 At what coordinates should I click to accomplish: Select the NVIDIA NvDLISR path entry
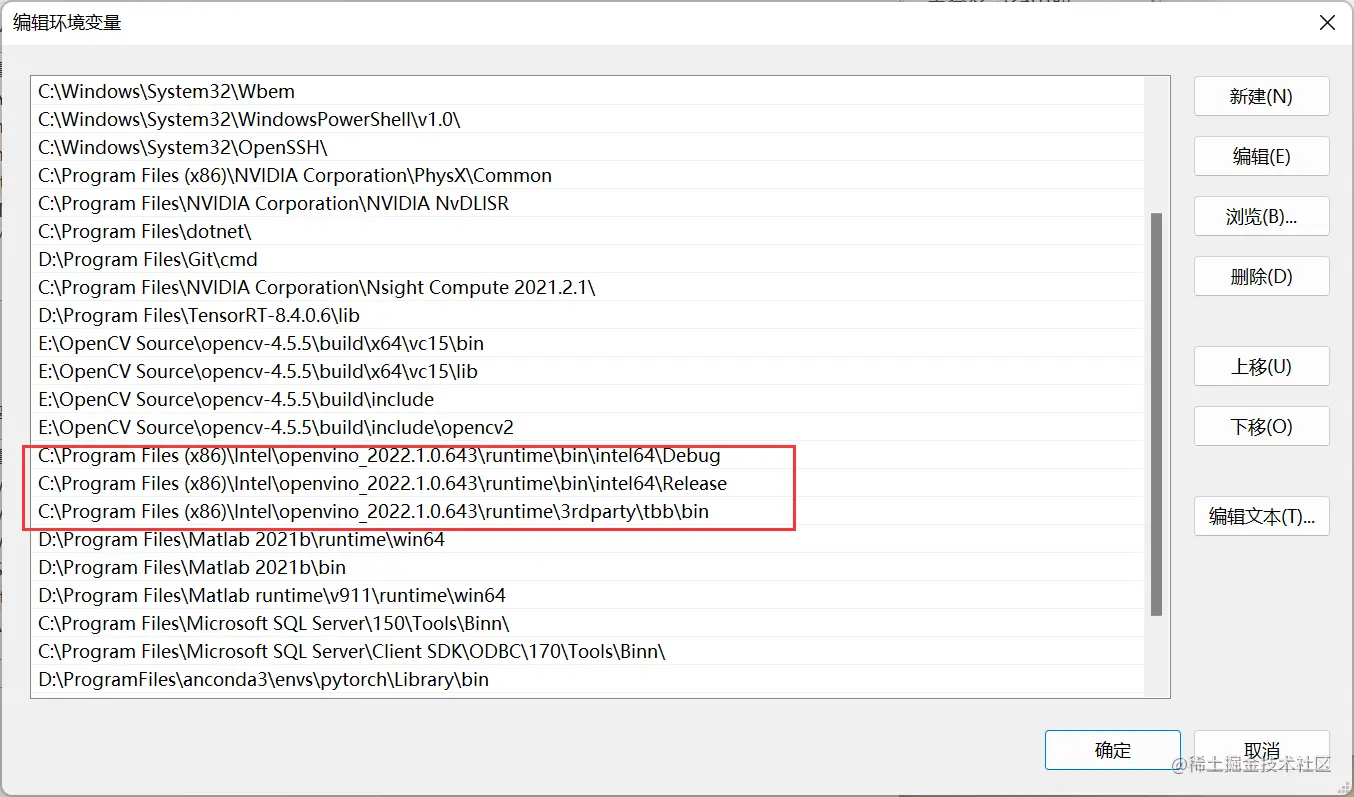(587, 203)
